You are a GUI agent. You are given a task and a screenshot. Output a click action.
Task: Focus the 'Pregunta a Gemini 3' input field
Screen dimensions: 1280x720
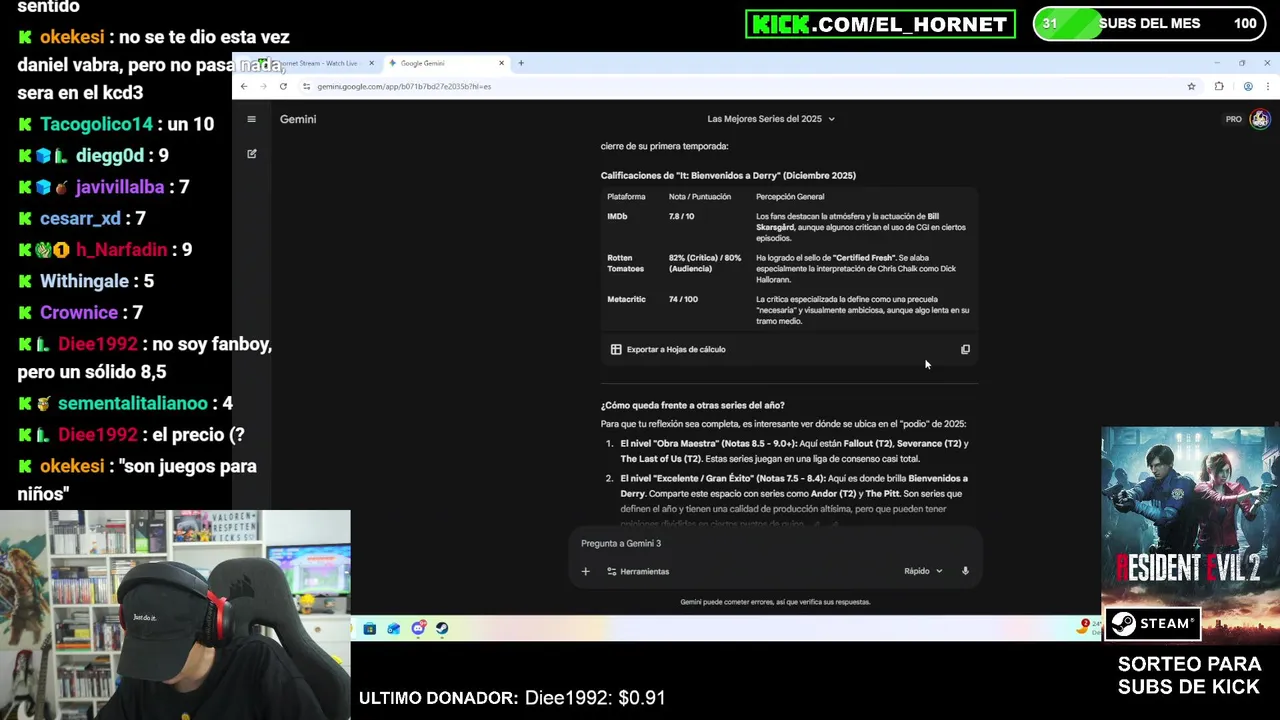(775, 543)
